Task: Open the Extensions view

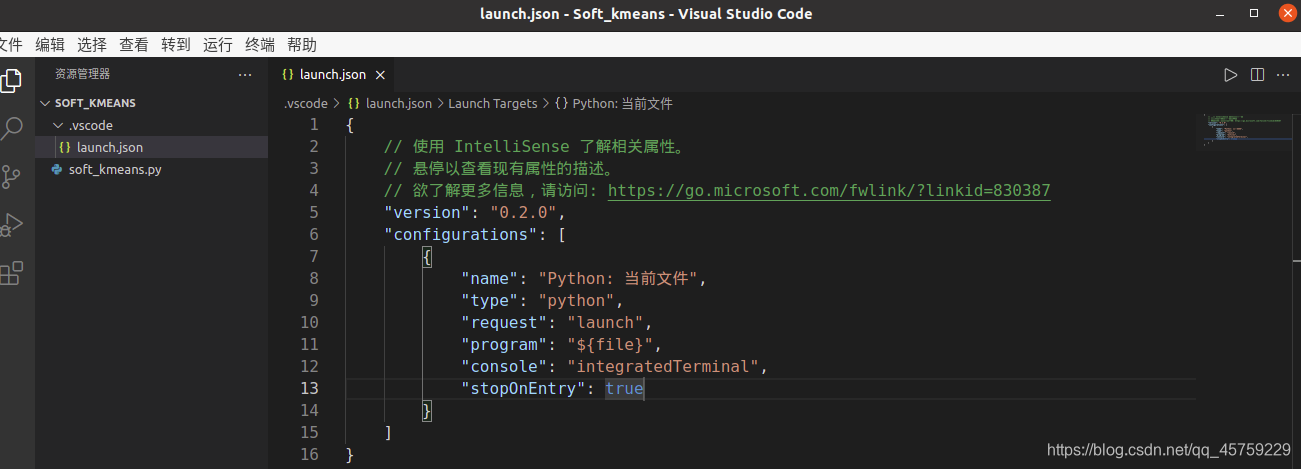Action: (11, 273)
